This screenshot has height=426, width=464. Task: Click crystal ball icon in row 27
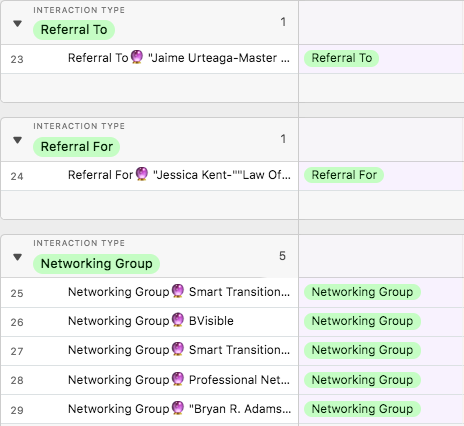tap(178, 349)
